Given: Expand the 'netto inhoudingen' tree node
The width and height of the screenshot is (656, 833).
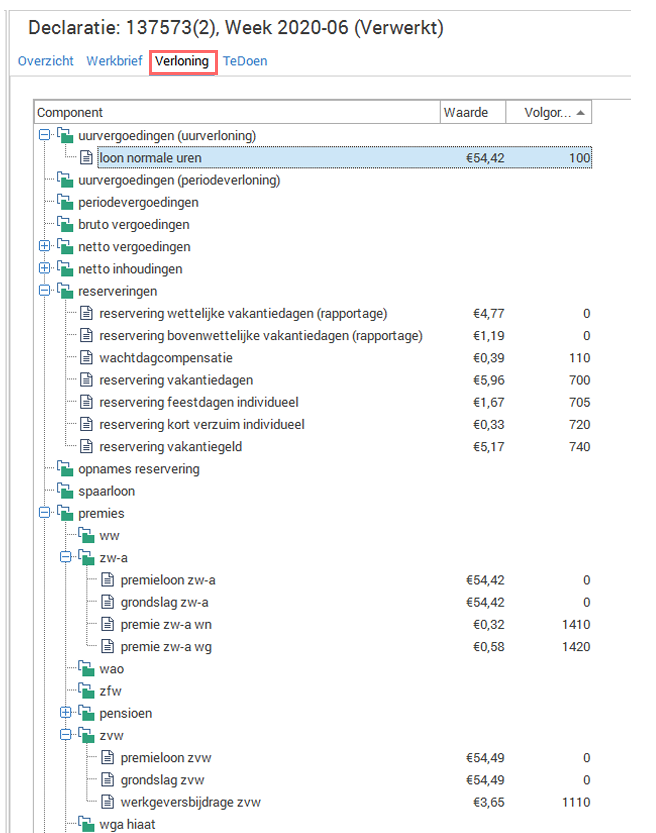Looking at the screenshot, I should [43, 269].
